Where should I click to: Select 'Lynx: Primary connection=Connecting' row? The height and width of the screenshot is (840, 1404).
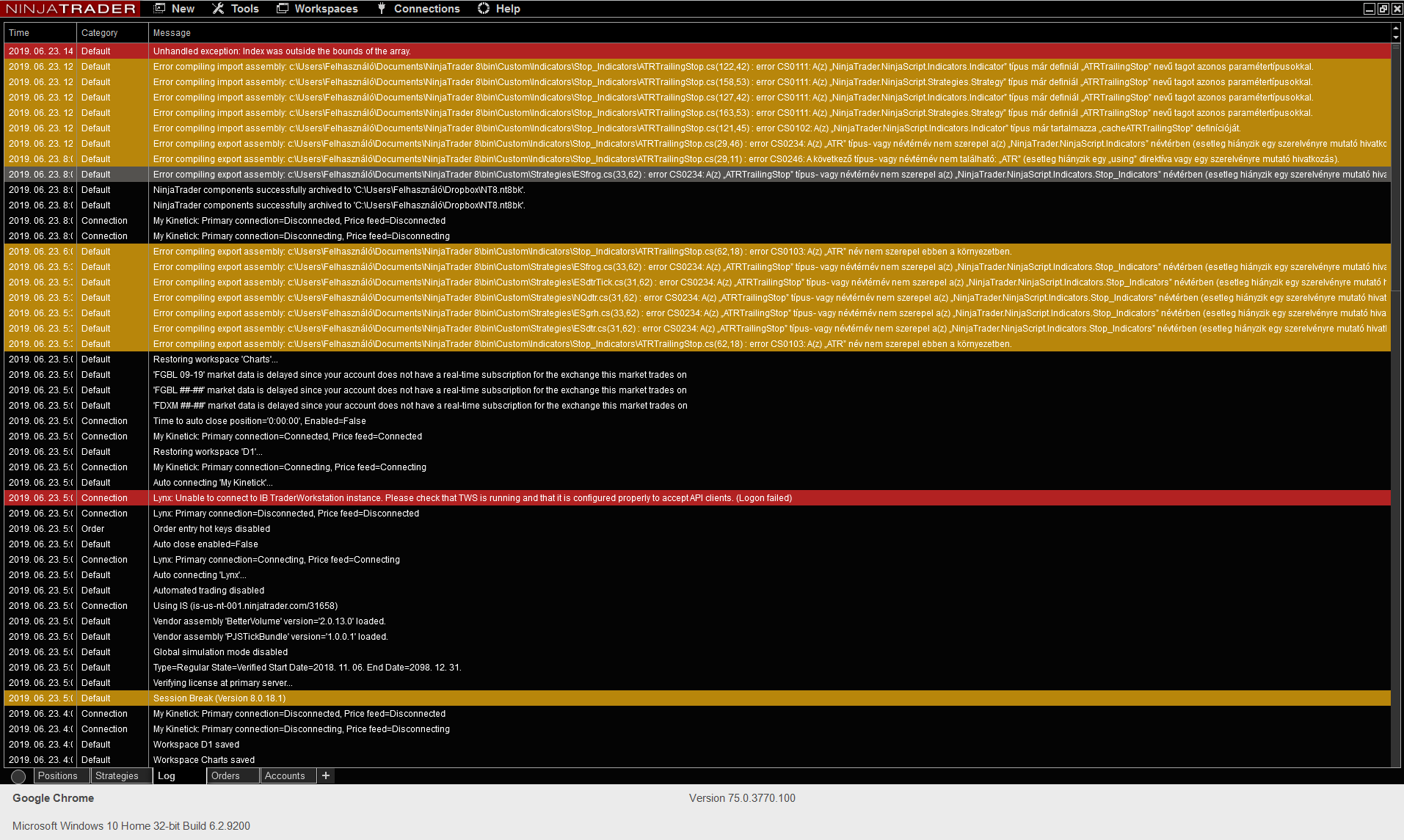coord(697,560)
